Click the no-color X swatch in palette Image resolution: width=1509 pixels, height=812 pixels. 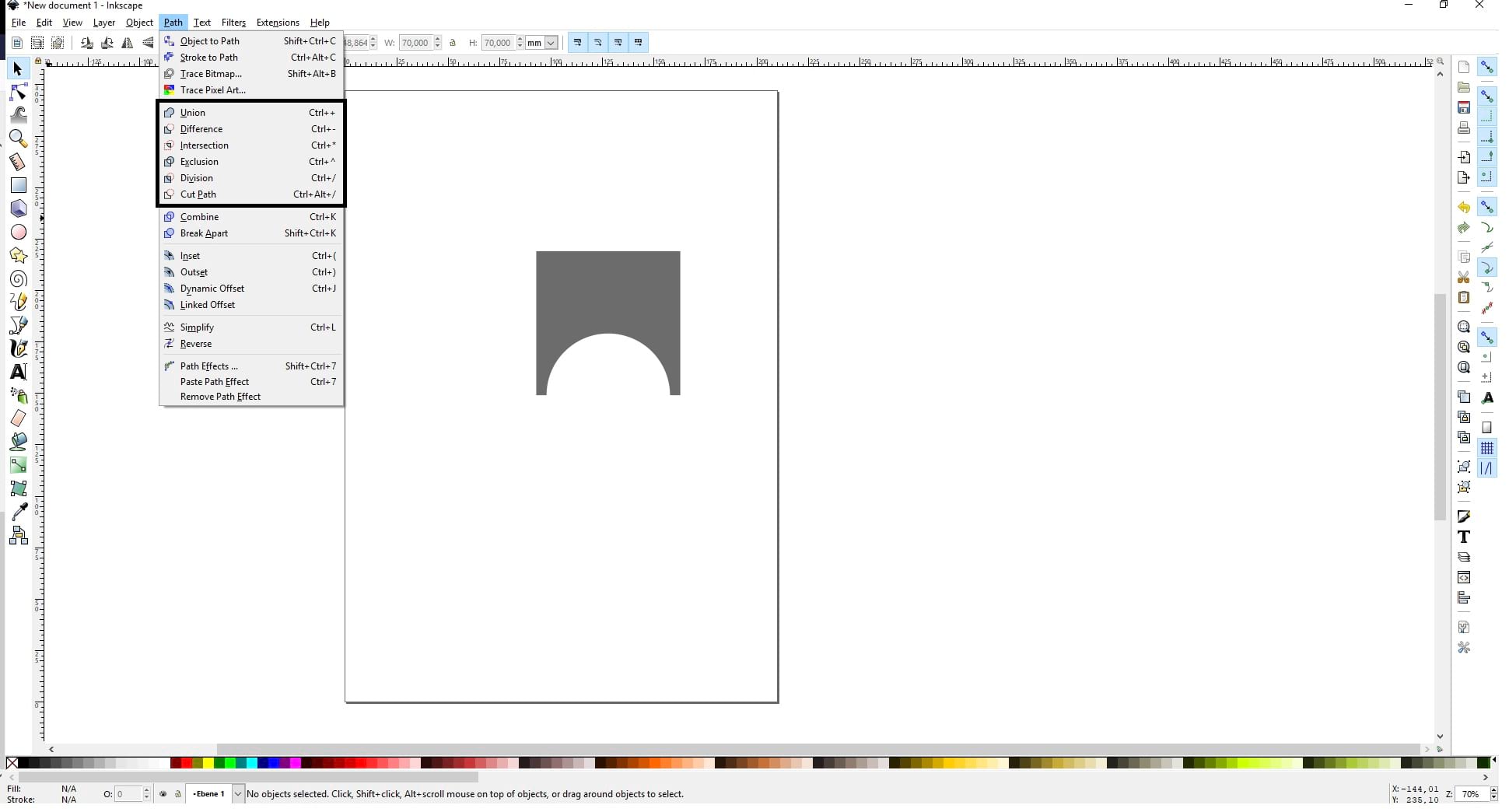pos(12,763)
